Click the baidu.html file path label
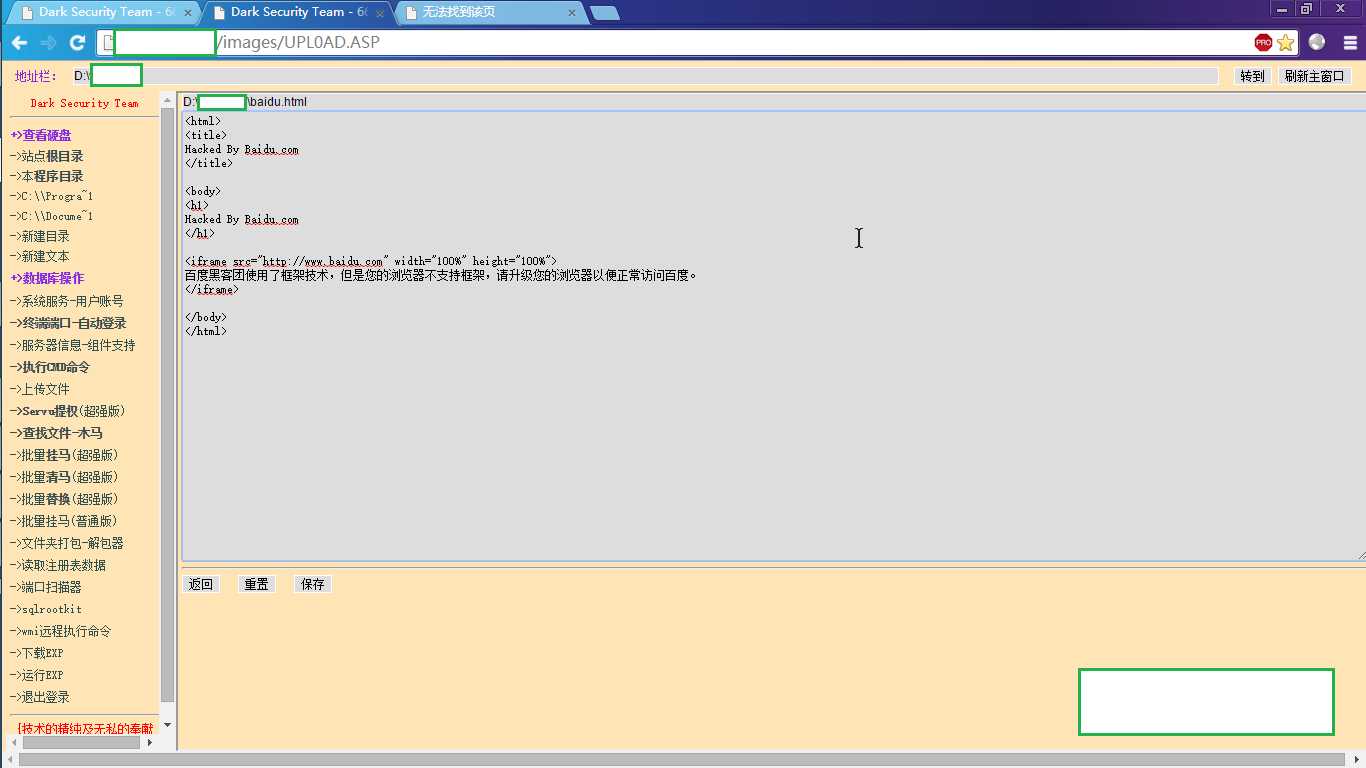The height and width of the screenshot is (768, 1366). (245, 102)
